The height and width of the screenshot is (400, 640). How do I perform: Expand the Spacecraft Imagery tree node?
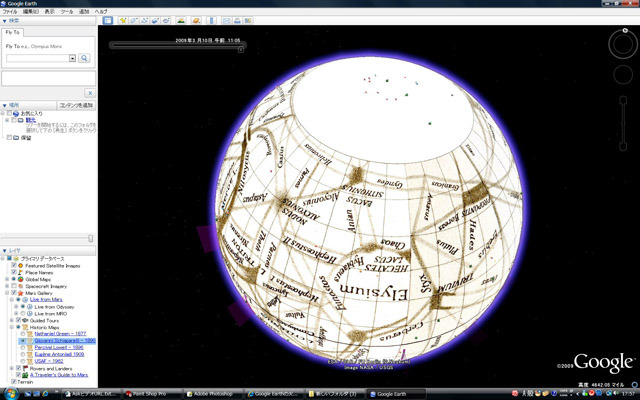7,286
